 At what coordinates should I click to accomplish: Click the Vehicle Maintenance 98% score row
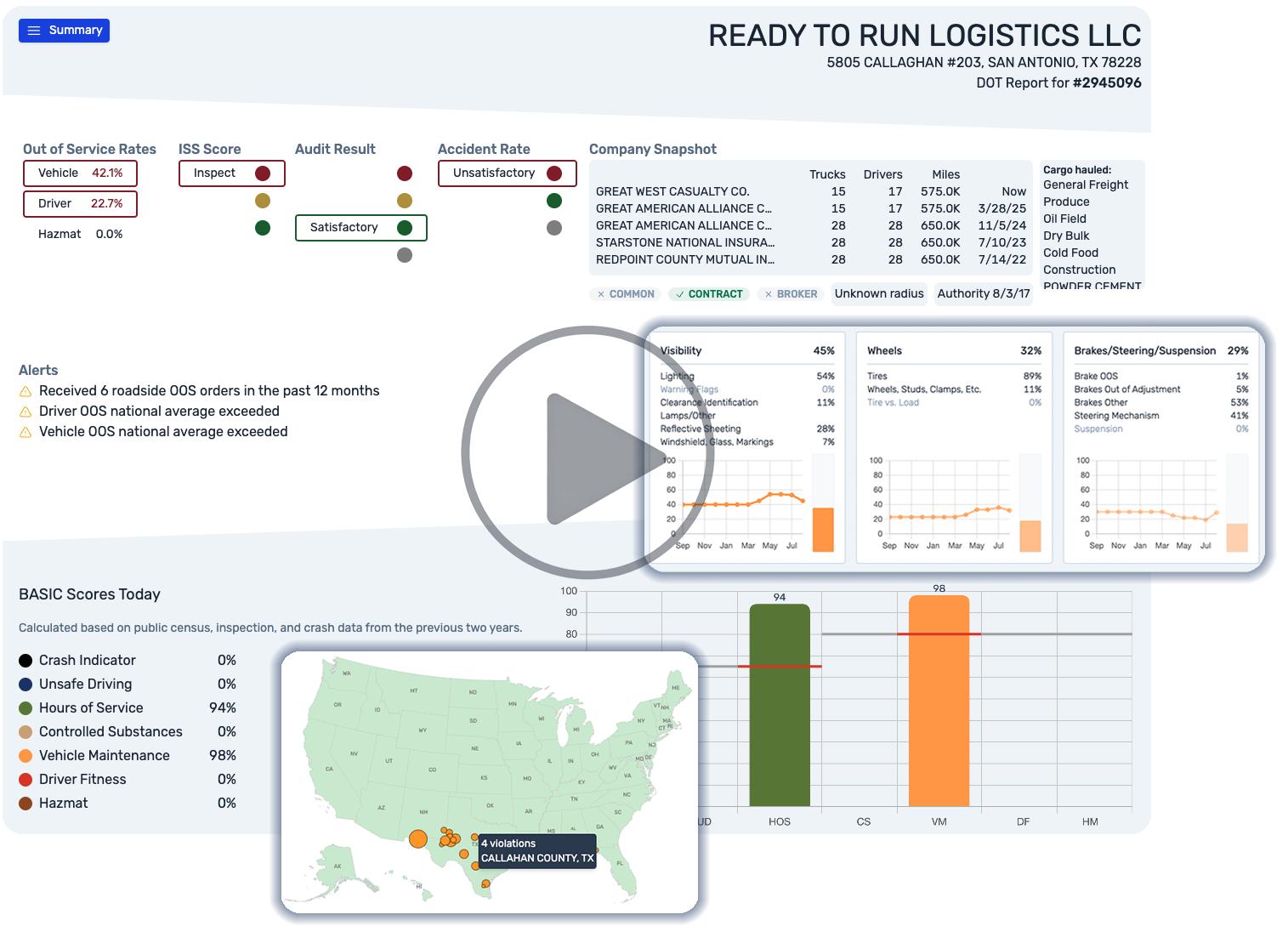tap(128, 756)
